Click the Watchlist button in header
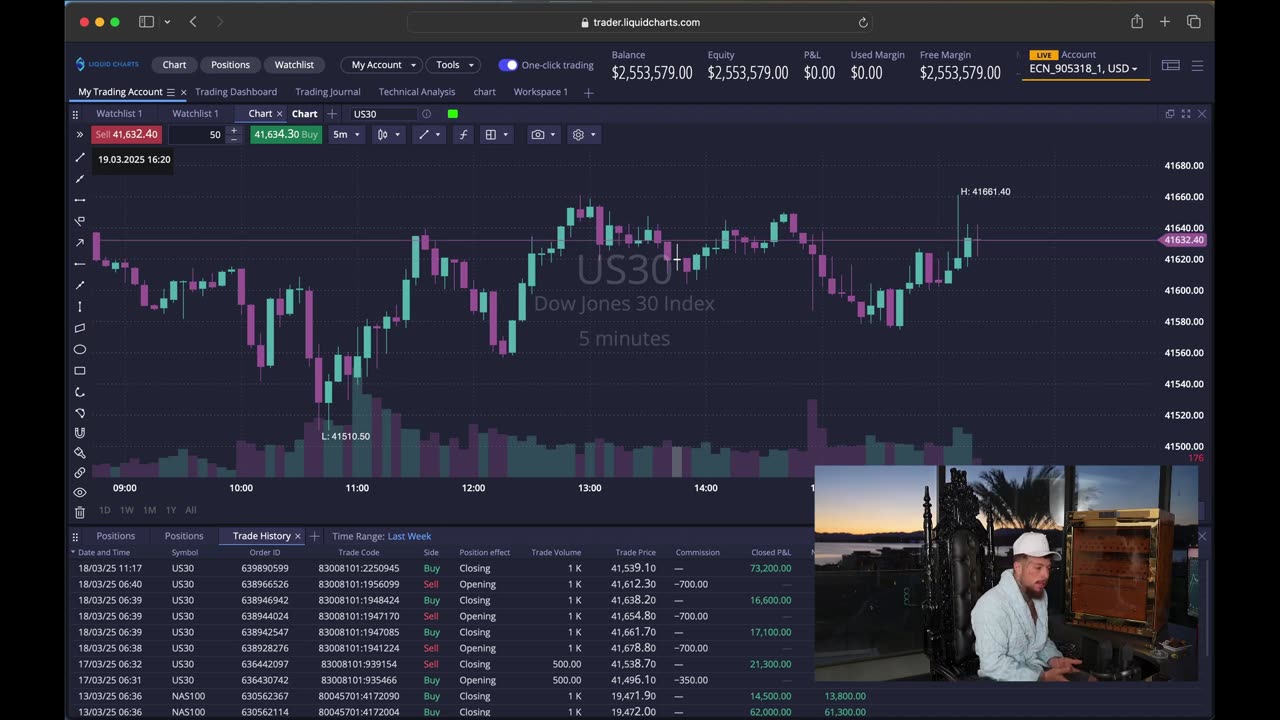The width and height of the screenshot is (1280, 720). pyautogui.click(x=294, y=65)
